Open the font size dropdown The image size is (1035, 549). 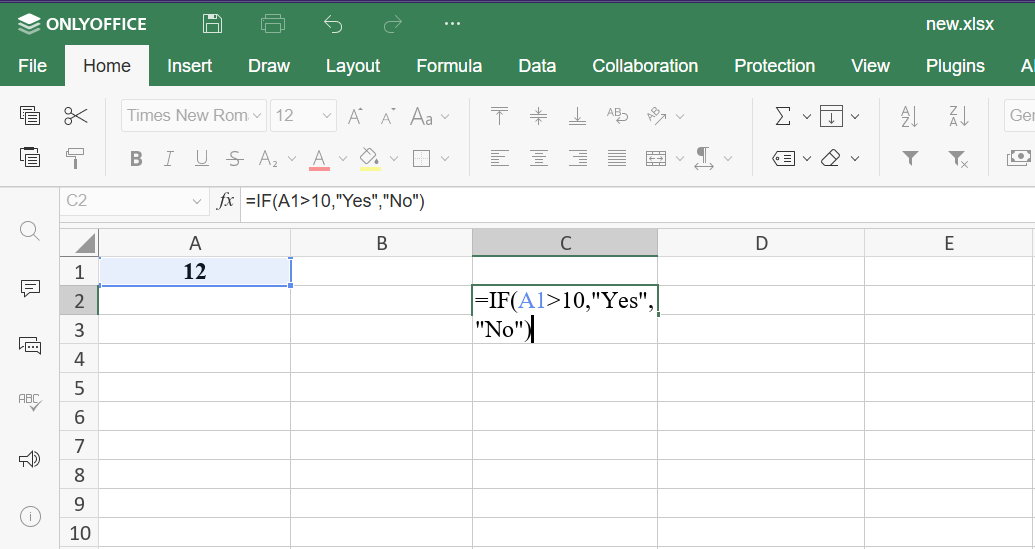point(327,116)
